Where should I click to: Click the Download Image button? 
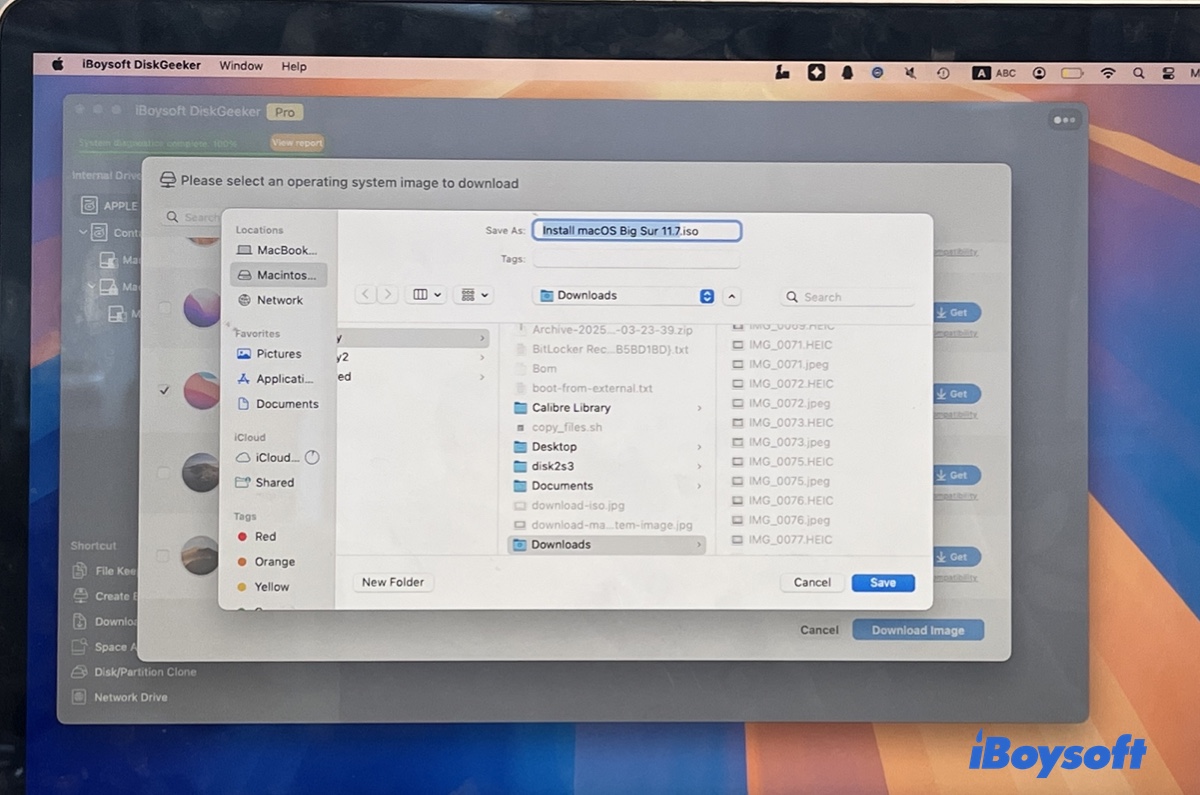point(918,630)
